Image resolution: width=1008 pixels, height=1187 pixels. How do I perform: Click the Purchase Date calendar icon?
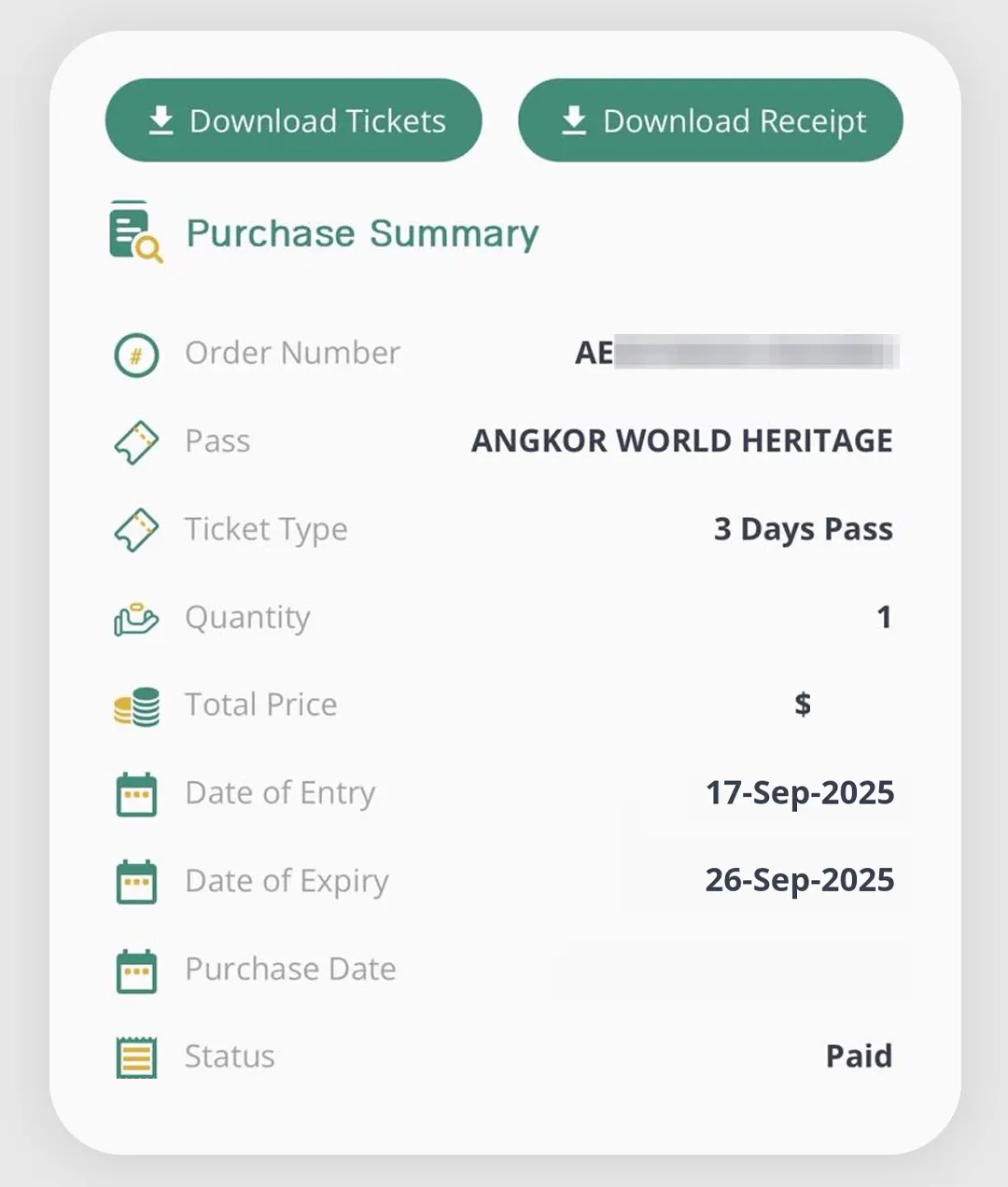[136, 971]
